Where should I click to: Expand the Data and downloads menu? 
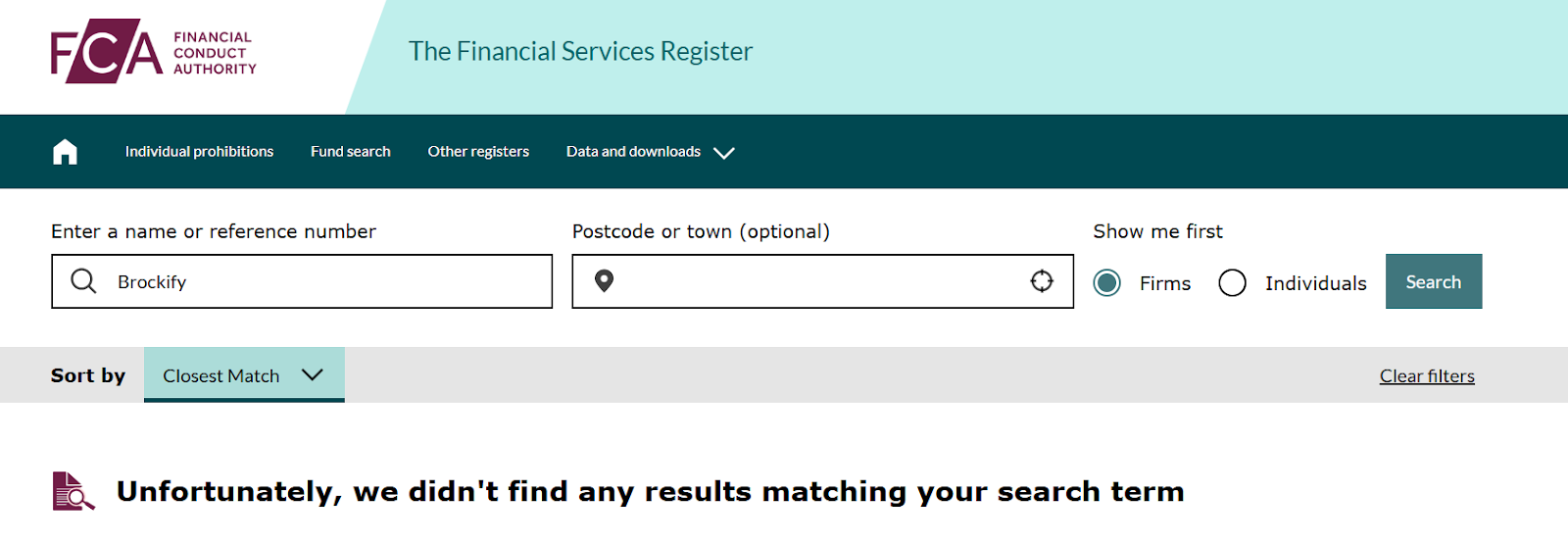click(x=633, y=152)
